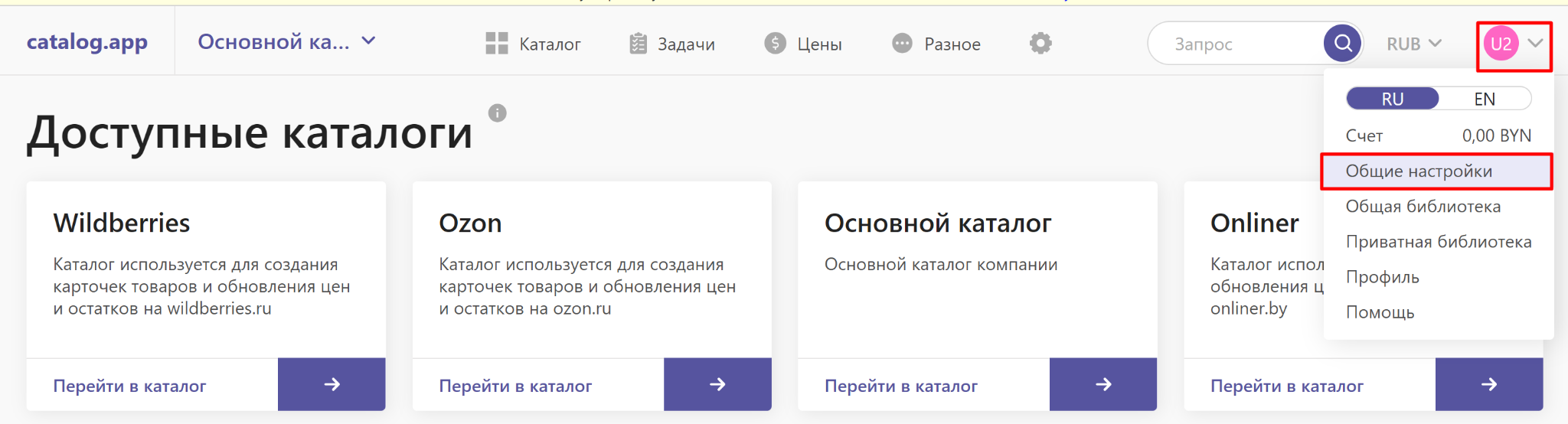Open Общие настройки from user menu

1419,171
